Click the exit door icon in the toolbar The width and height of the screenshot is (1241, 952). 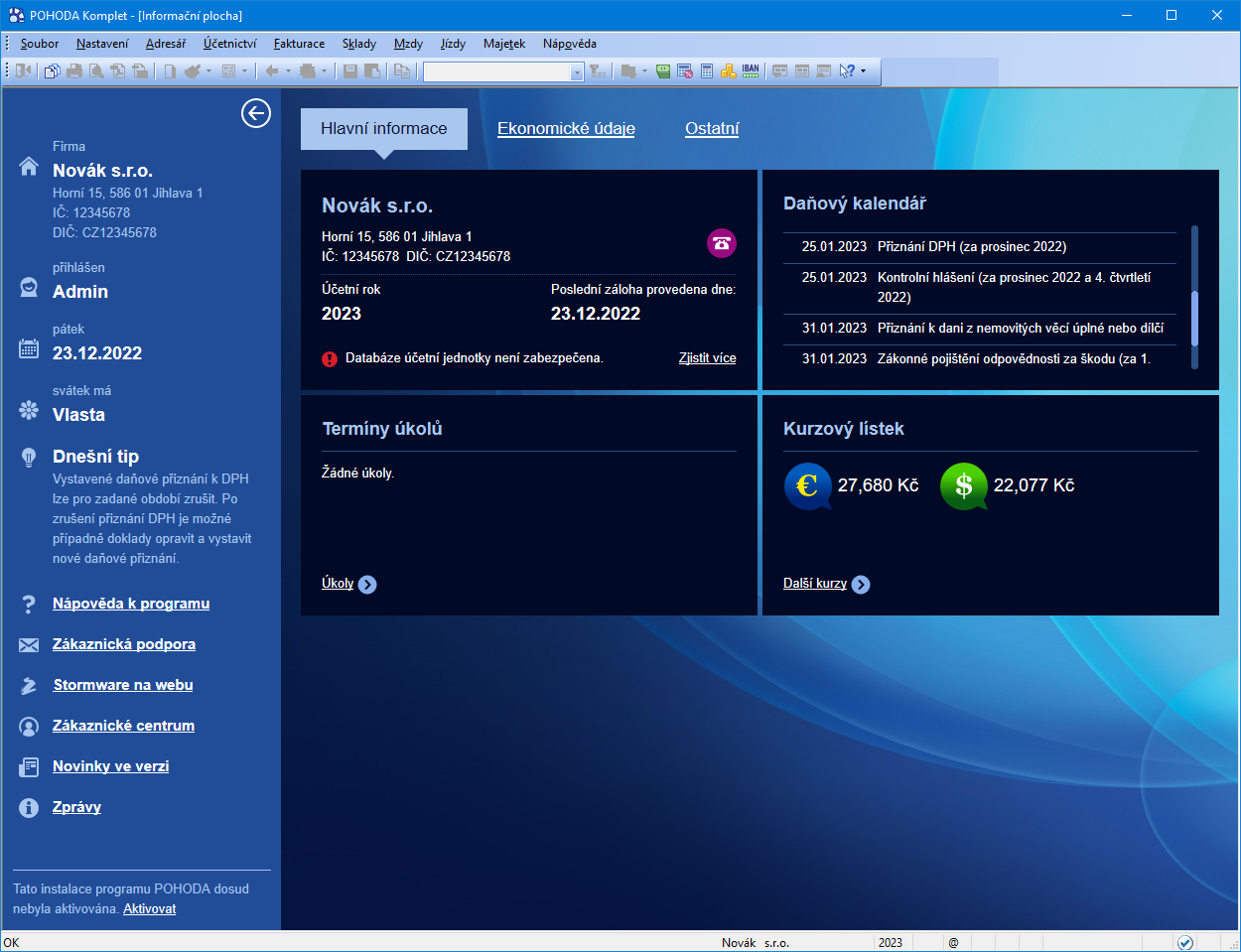24,70
